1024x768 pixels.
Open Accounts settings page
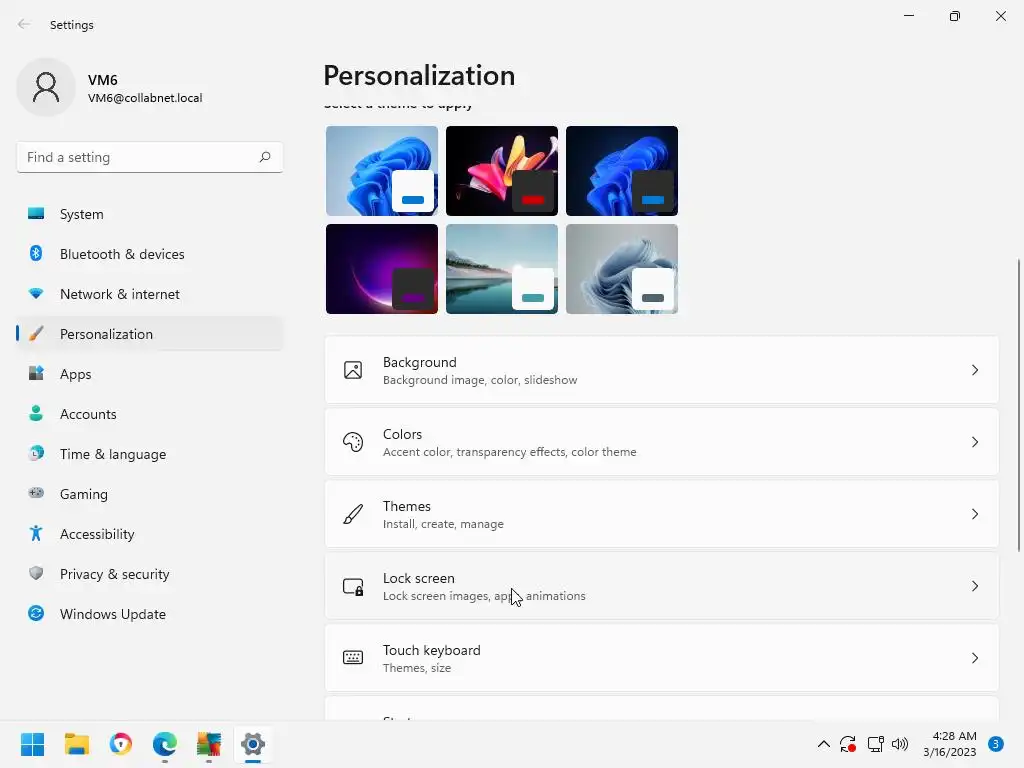pos(150,413)
